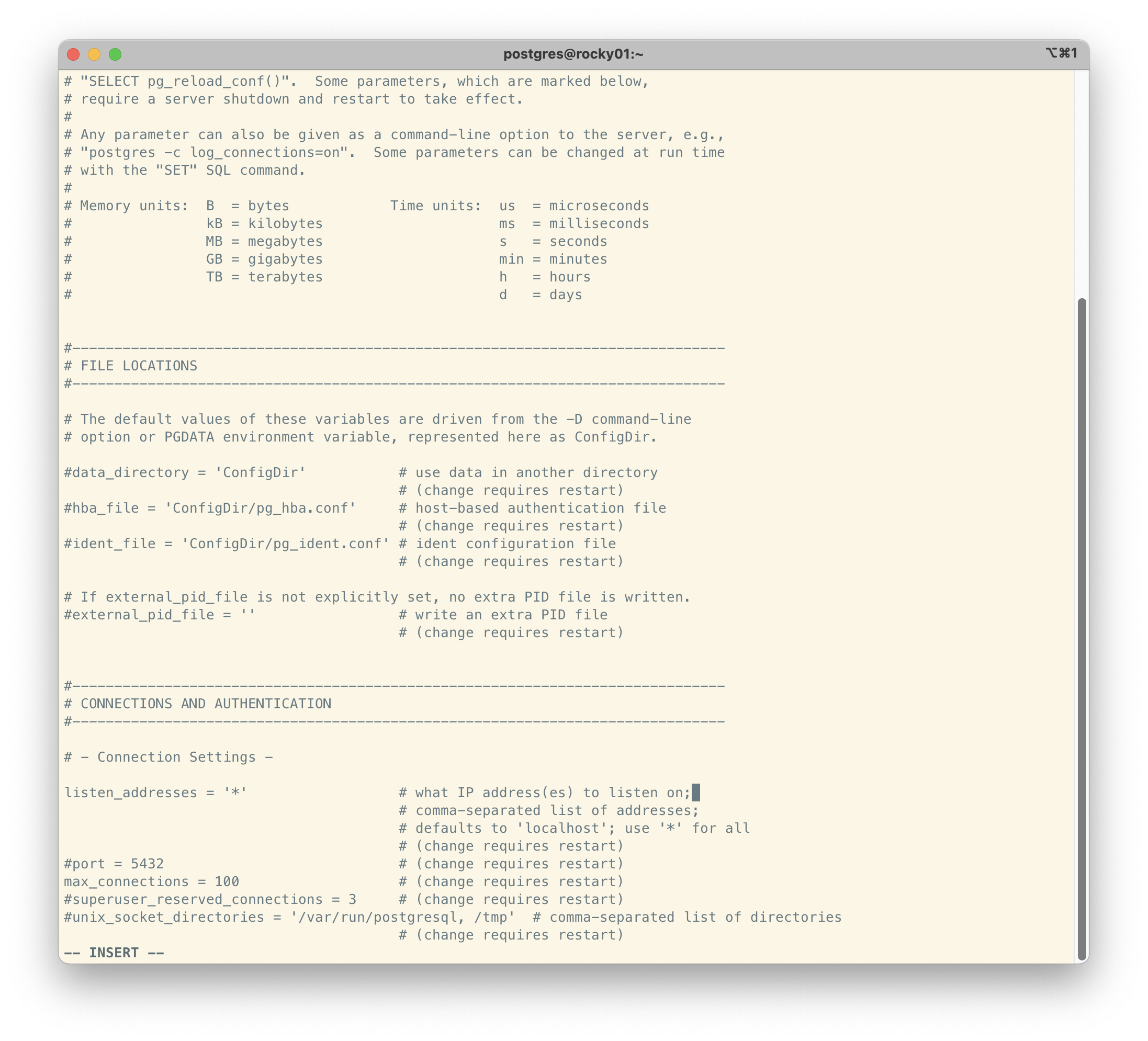Click the green fullscreen window button
The height and width of the screenshot is (1041, 1148).
[115, 54]
